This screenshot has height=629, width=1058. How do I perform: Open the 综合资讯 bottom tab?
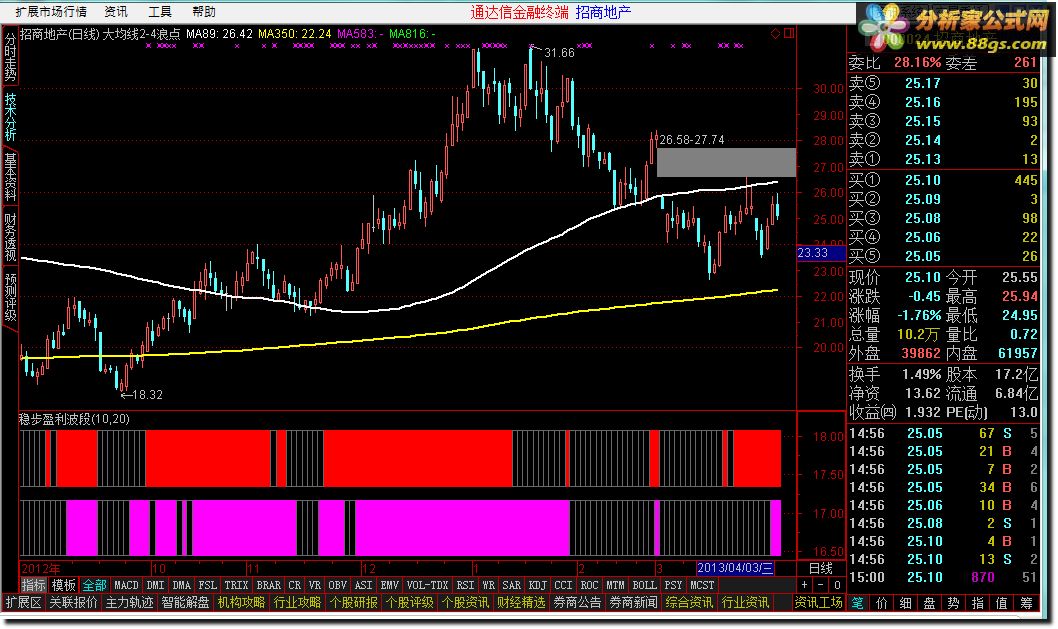tap(690, 602)
